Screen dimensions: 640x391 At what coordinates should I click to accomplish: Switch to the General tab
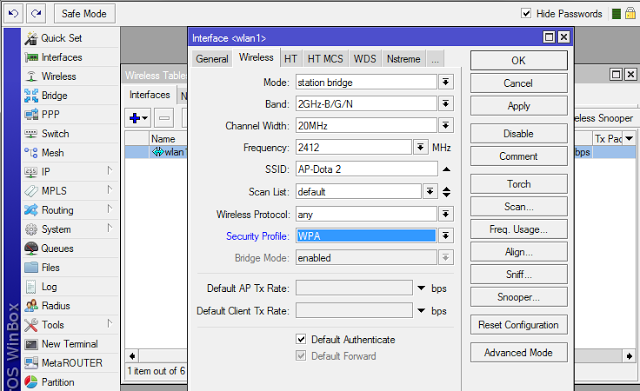[x=212, y=59]
